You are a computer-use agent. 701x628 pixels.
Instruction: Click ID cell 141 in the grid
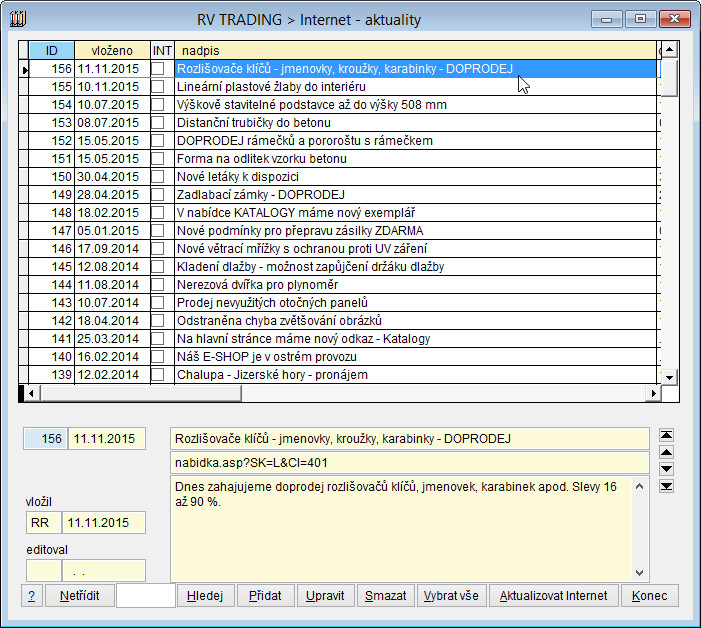click(x=51, y=338)
